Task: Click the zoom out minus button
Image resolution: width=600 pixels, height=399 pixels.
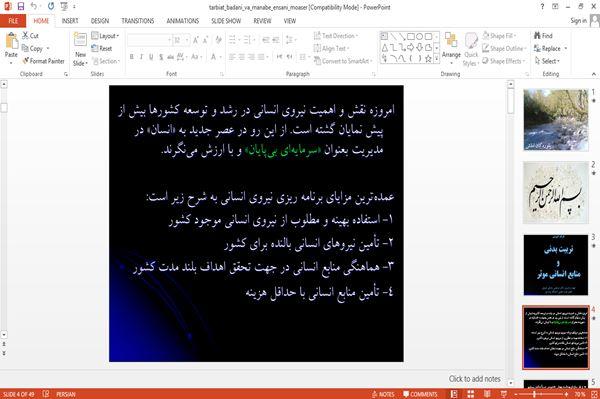Action: [515, 394]
